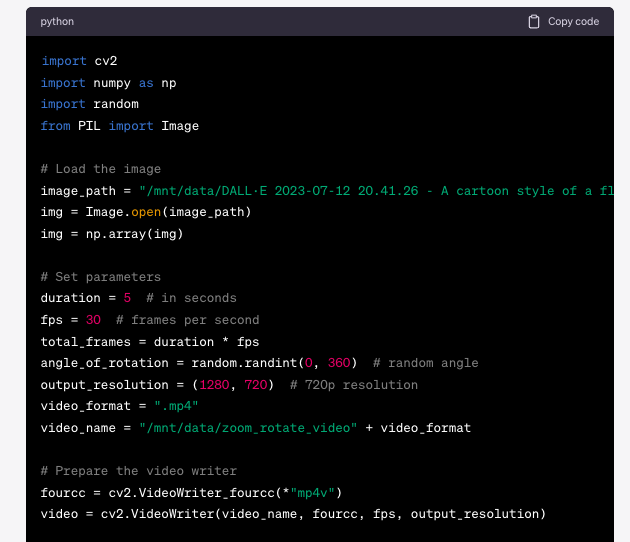Click the line 'import numpy as np'

point(108,83)
